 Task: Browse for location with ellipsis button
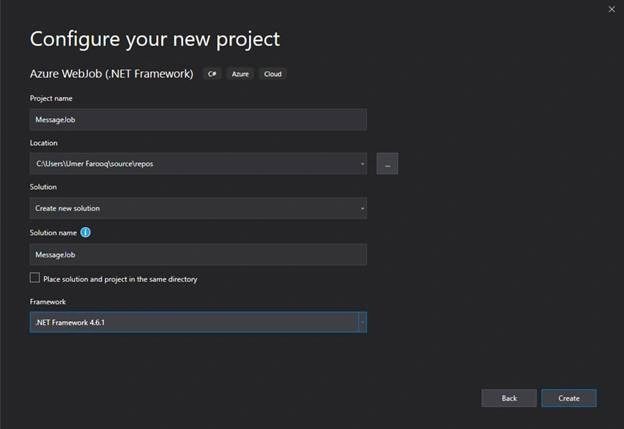(387, 164)
